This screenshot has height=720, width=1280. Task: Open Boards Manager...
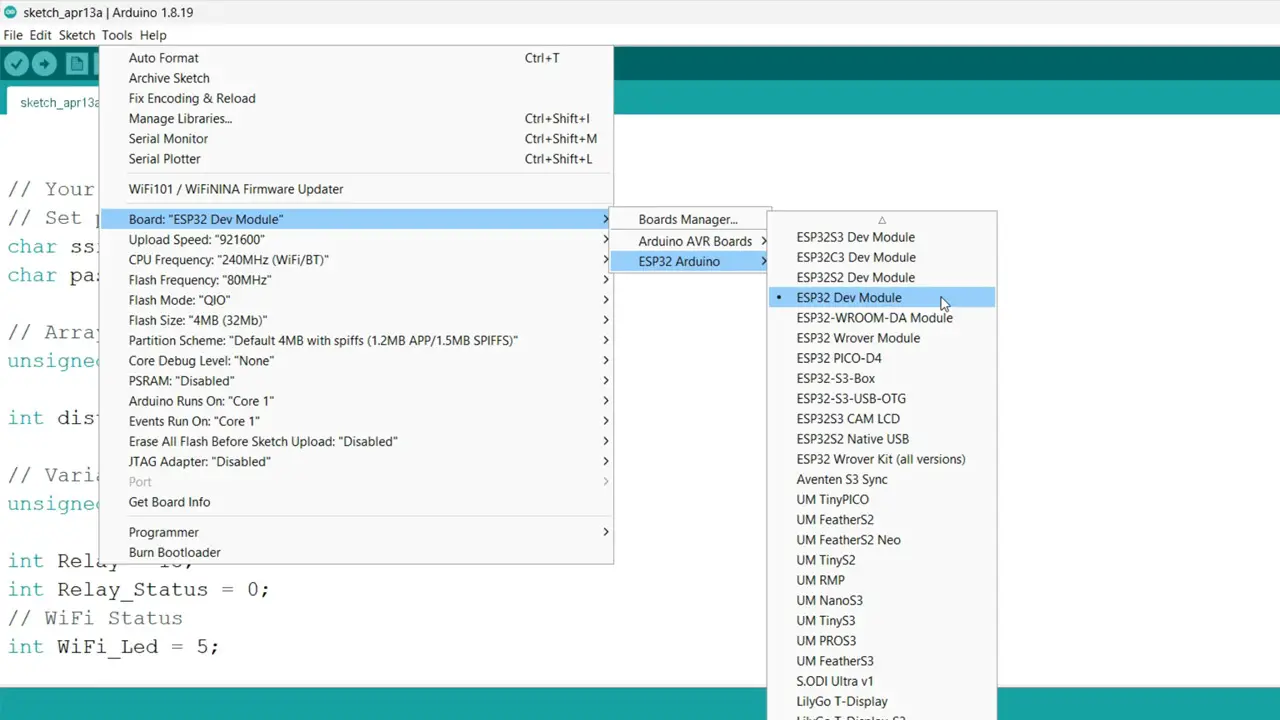coord(690,219)
